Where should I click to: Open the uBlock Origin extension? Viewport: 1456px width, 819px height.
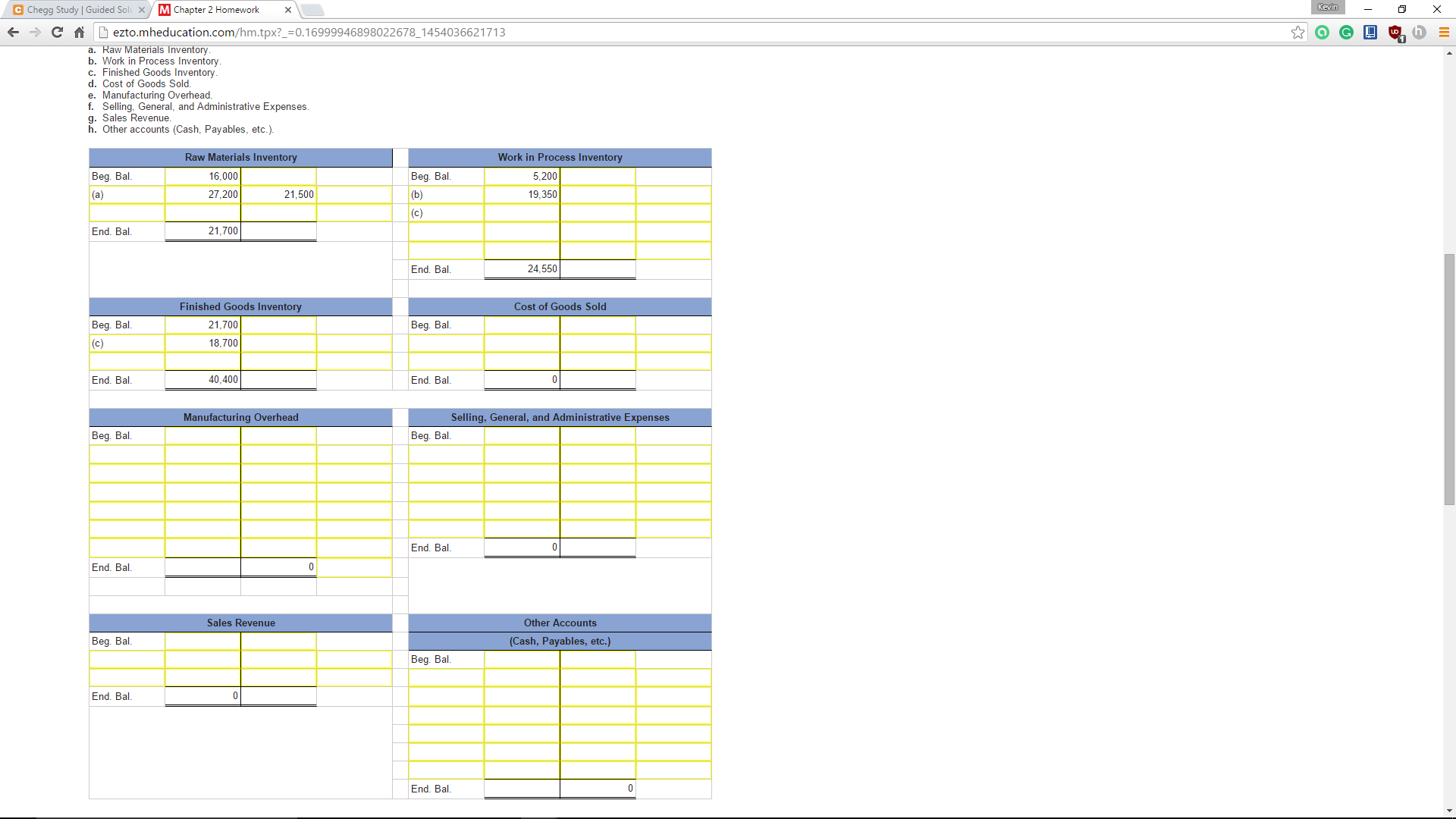1395,32
